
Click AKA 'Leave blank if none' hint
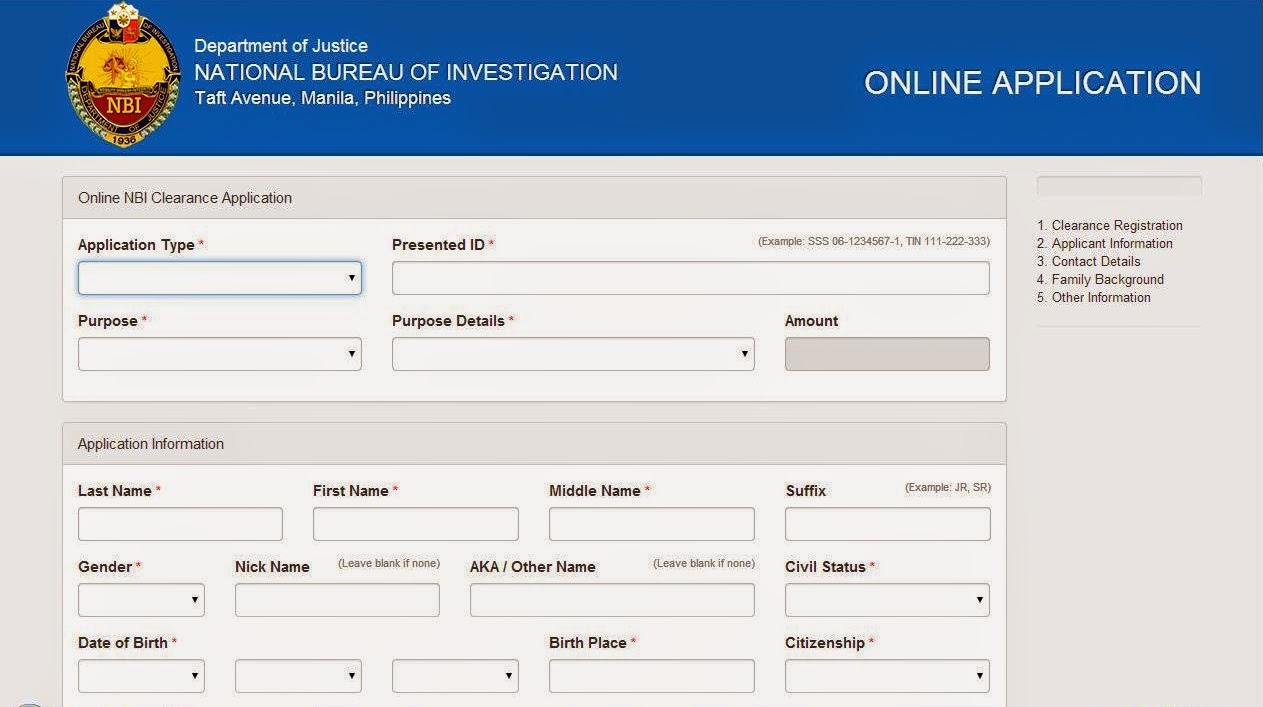coord(704,564)
